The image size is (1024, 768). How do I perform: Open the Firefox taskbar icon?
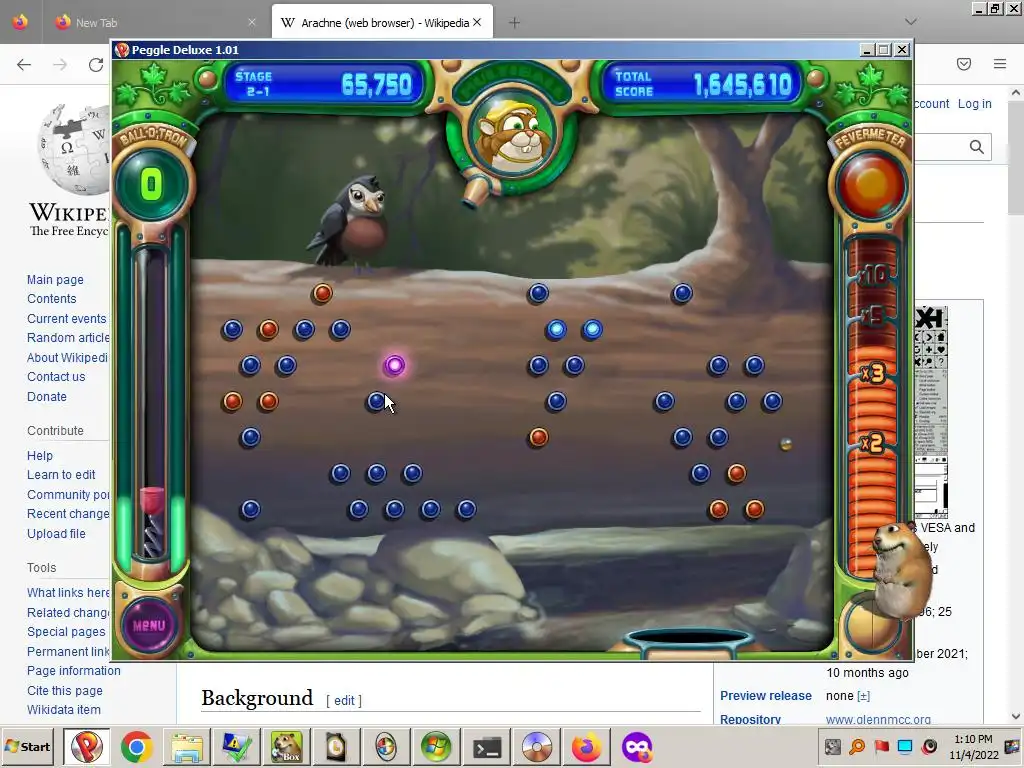point(586,747)
